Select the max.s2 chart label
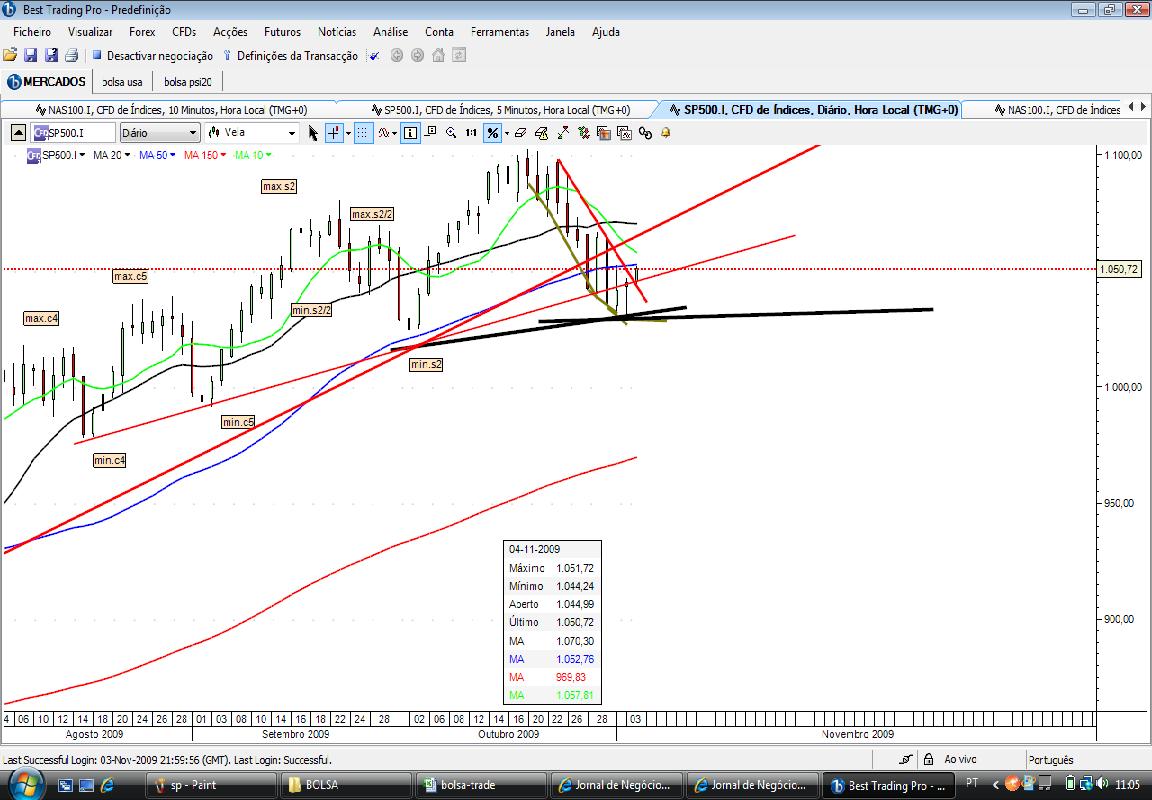Viewport: 1152px width, 800px height. 279,187
